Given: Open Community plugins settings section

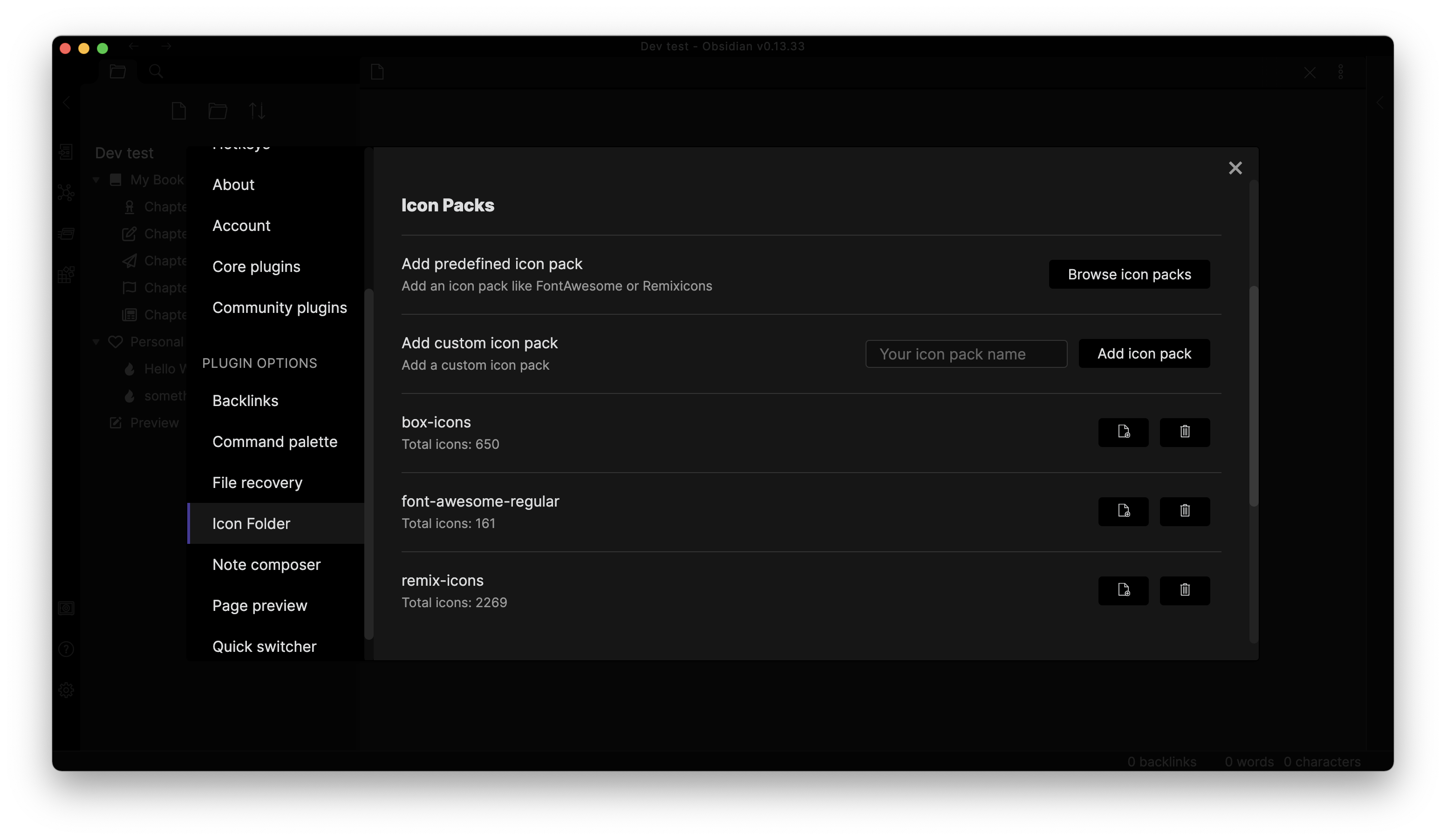Looking at the screenshot, I should 280,308.
